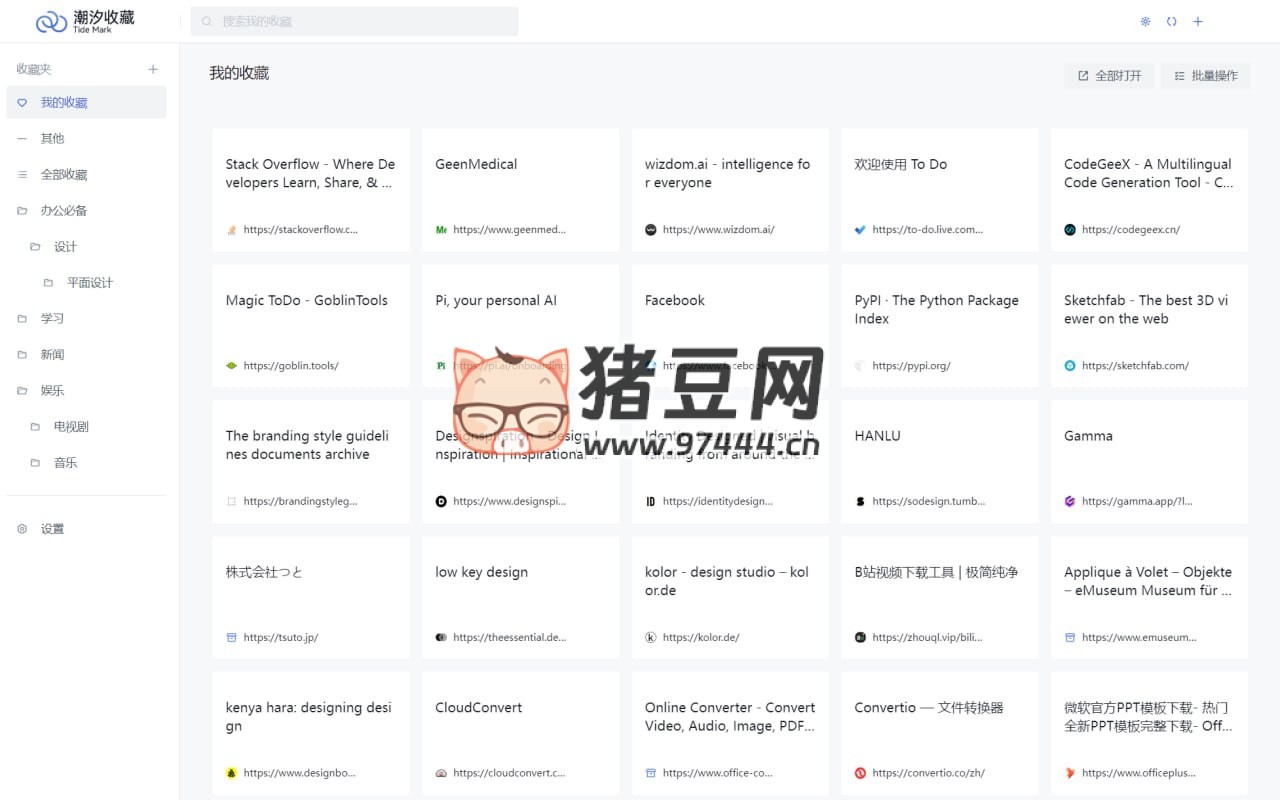Click the 全部打开 button
The width and height of the screenshot is (1280, 800).
pyautogui.click(x=1108, y=75)
